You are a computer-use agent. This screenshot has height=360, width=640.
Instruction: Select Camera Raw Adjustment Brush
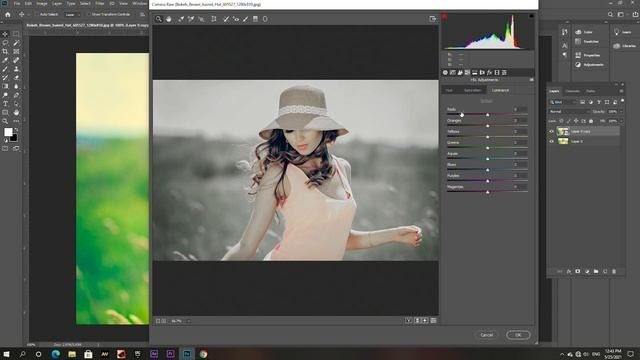[x=245, y=19]
